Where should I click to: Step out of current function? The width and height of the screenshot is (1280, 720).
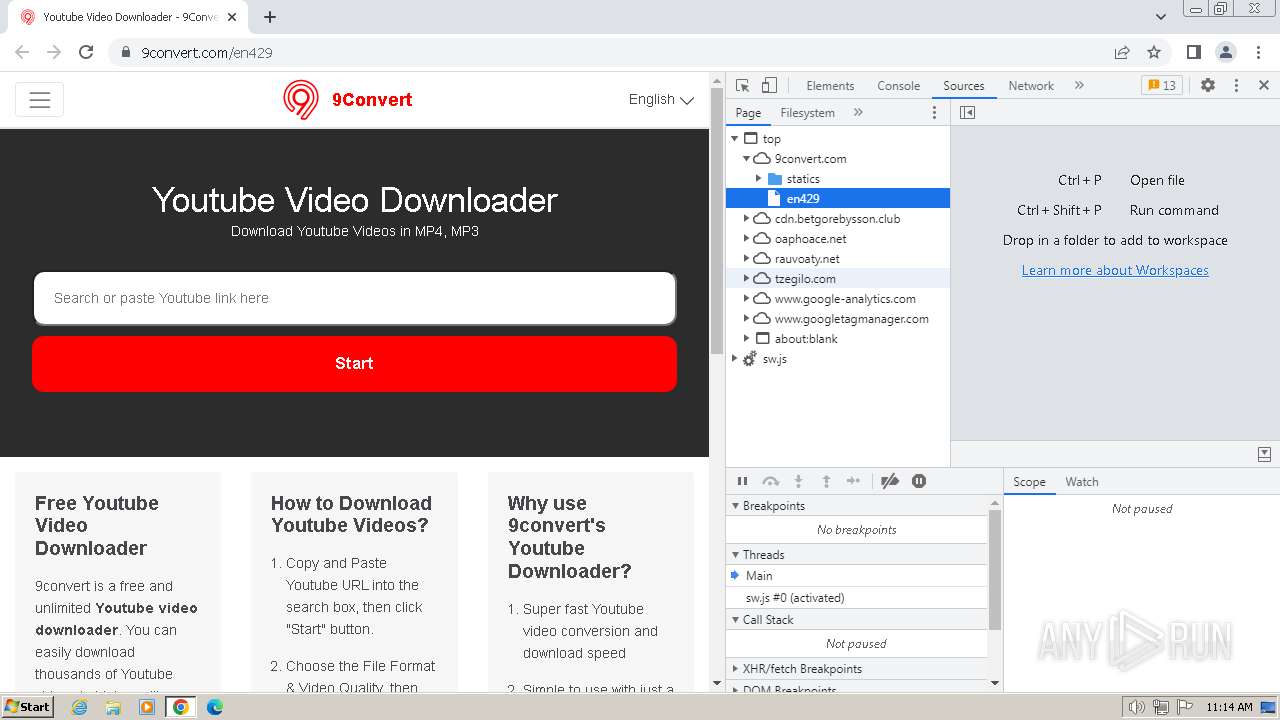[x=826, y=481]
